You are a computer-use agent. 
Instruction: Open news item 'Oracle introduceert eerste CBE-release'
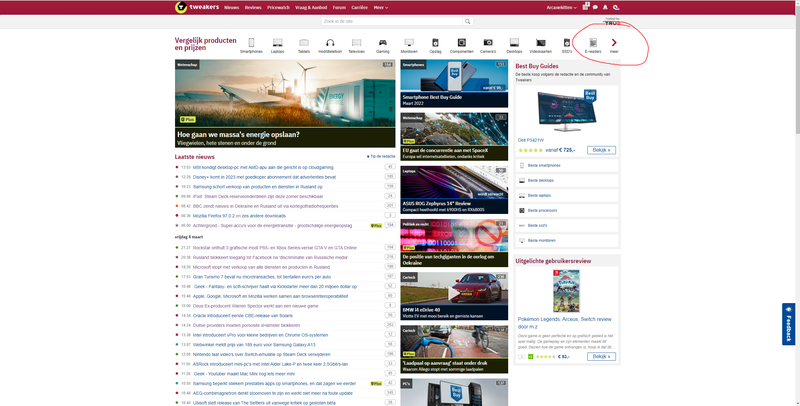click(243, 315)
